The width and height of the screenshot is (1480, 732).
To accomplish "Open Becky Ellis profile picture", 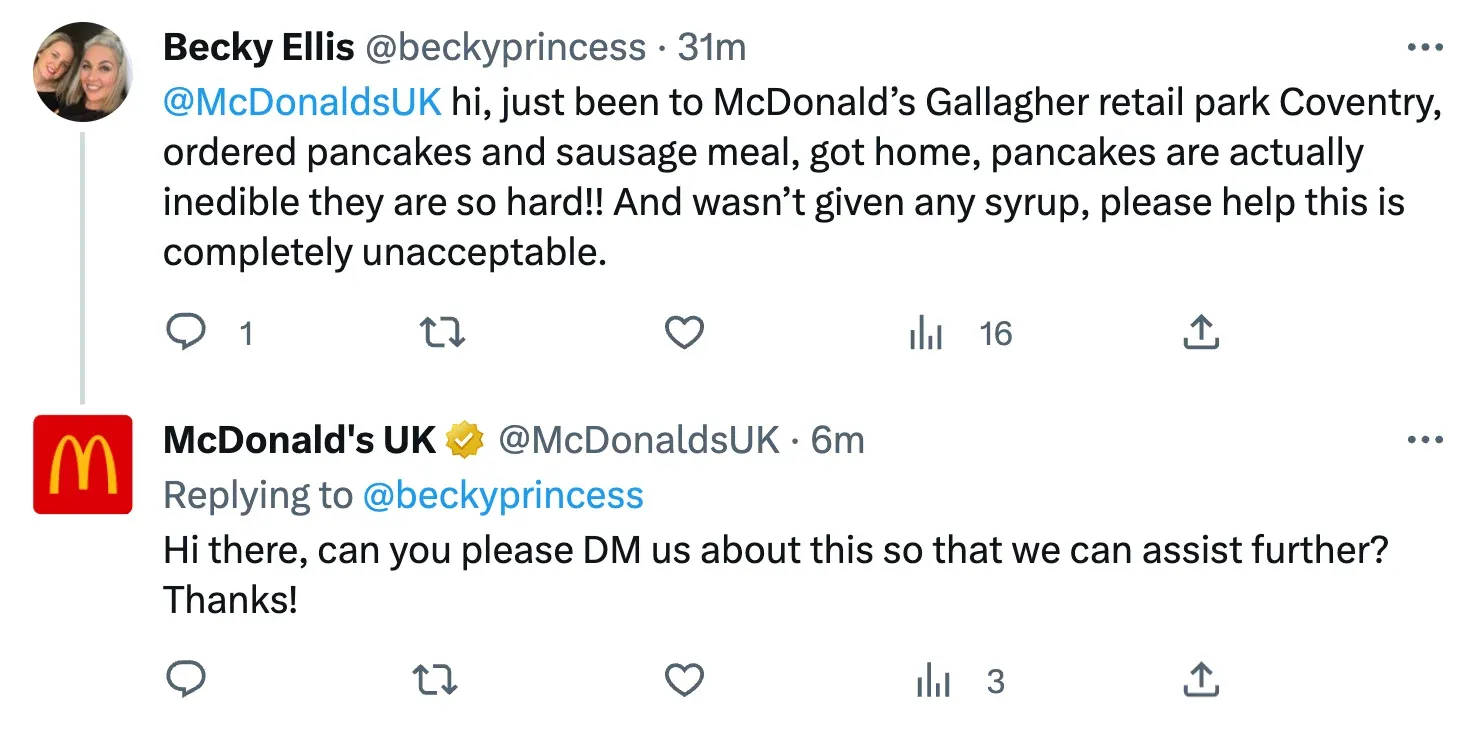I will 83,72.
